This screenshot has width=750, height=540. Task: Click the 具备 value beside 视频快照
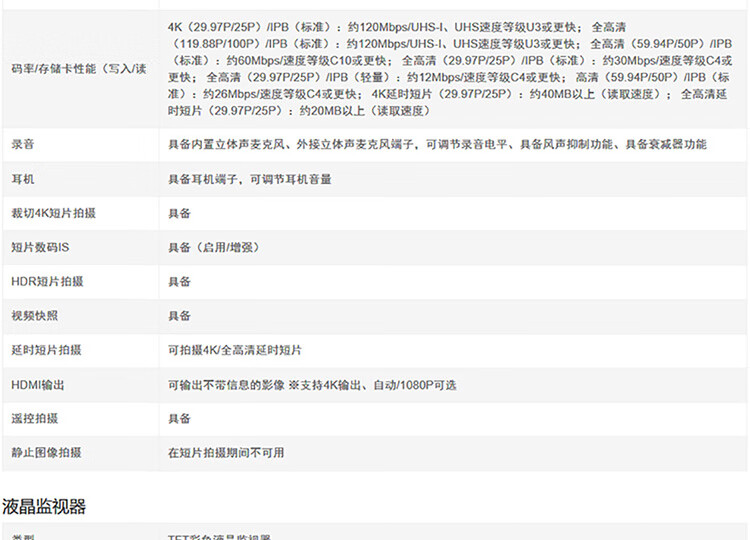click(179, 316)
